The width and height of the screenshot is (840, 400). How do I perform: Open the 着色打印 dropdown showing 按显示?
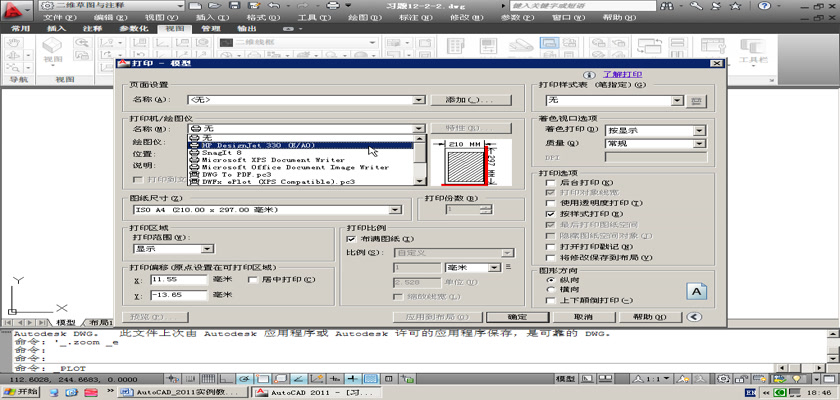(x=656, y=131)
